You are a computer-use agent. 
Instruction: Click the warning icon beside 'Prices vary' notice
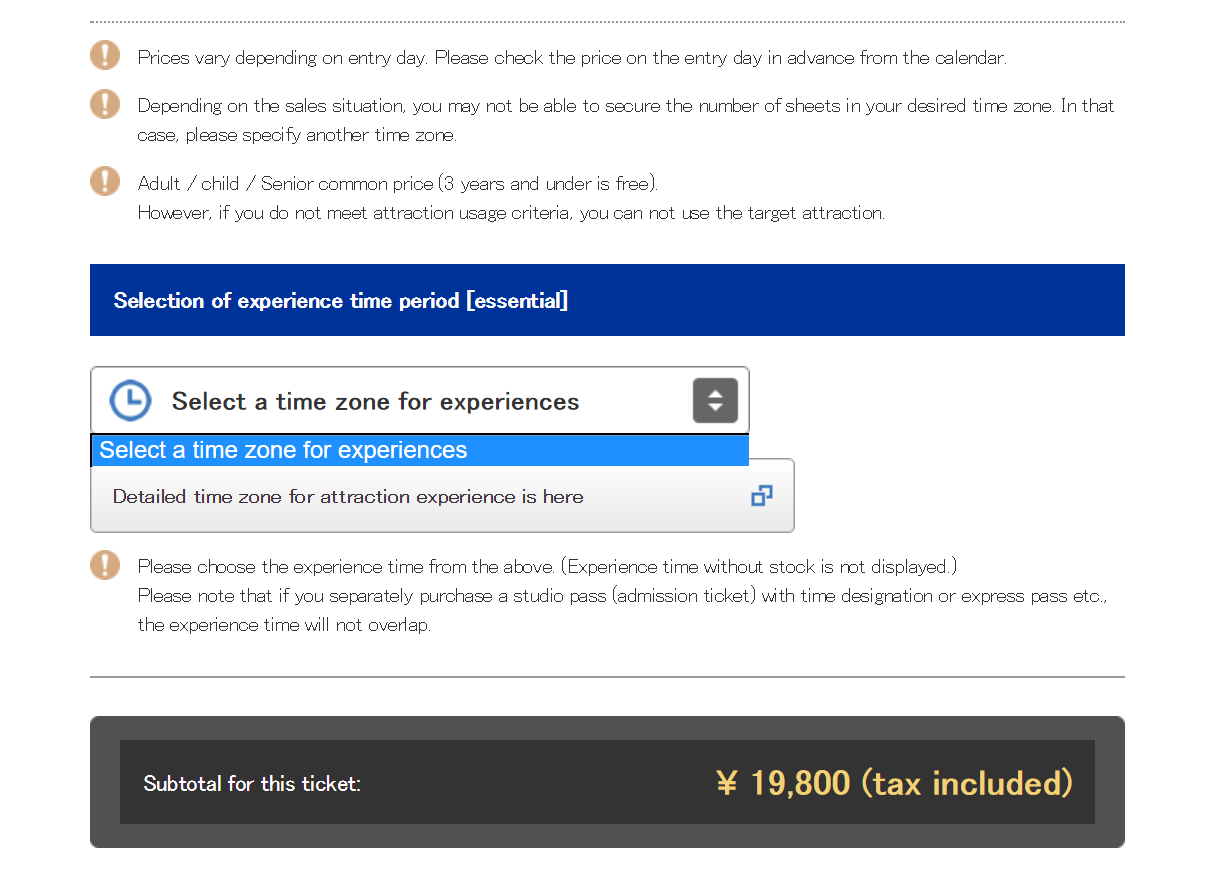tap(105, 56)
